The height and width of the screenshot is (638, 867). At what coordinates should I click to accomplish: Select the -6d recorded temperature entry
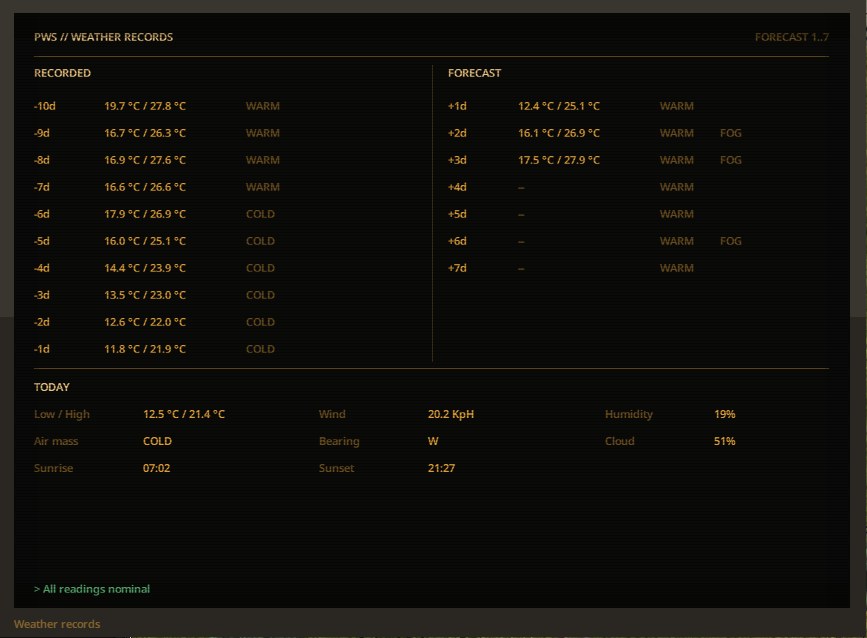pos(145,214)
